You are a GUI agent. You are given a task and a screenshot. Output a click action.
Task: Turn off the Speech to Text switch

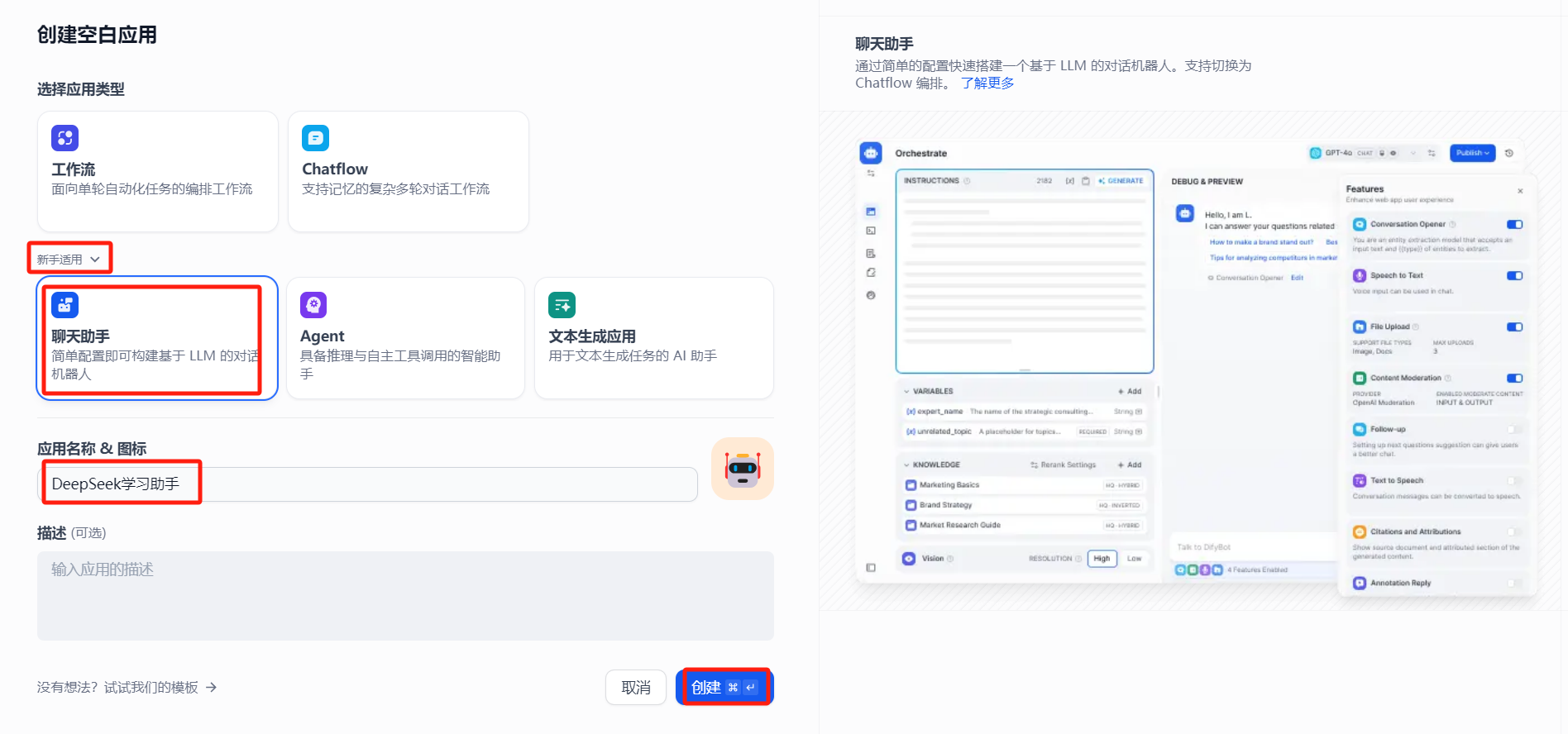[1515, 276]
